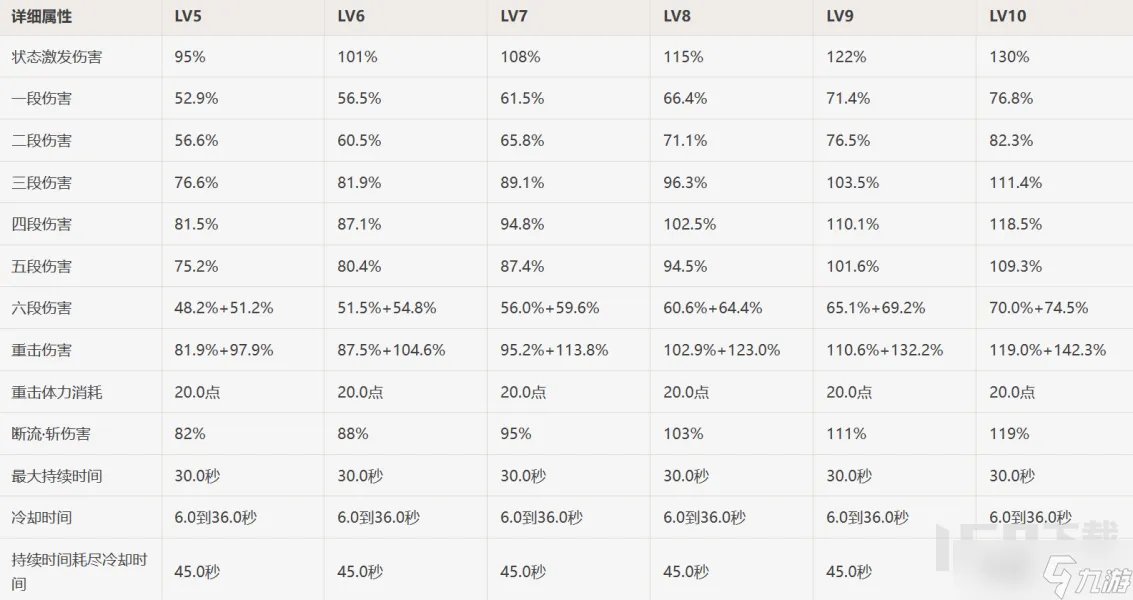Image resolution: width=1133 pixels, height=600 pixels.
Task: Select the 详细属性 header cell
Action: click(x=42, y=16)
